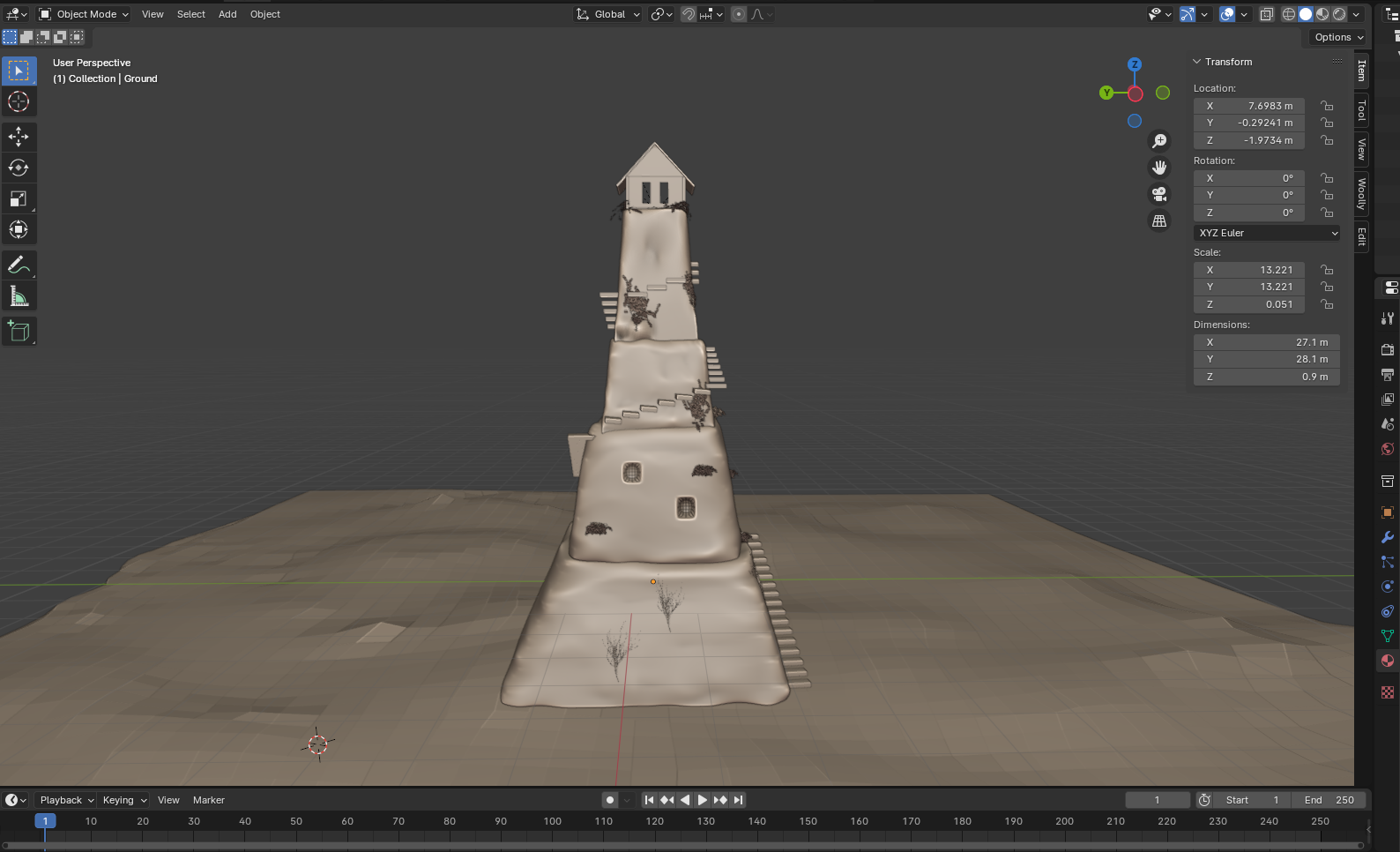The image size is (1400, 852).
Task: Toggle X-ray view in header
Action: point(1266,14)
